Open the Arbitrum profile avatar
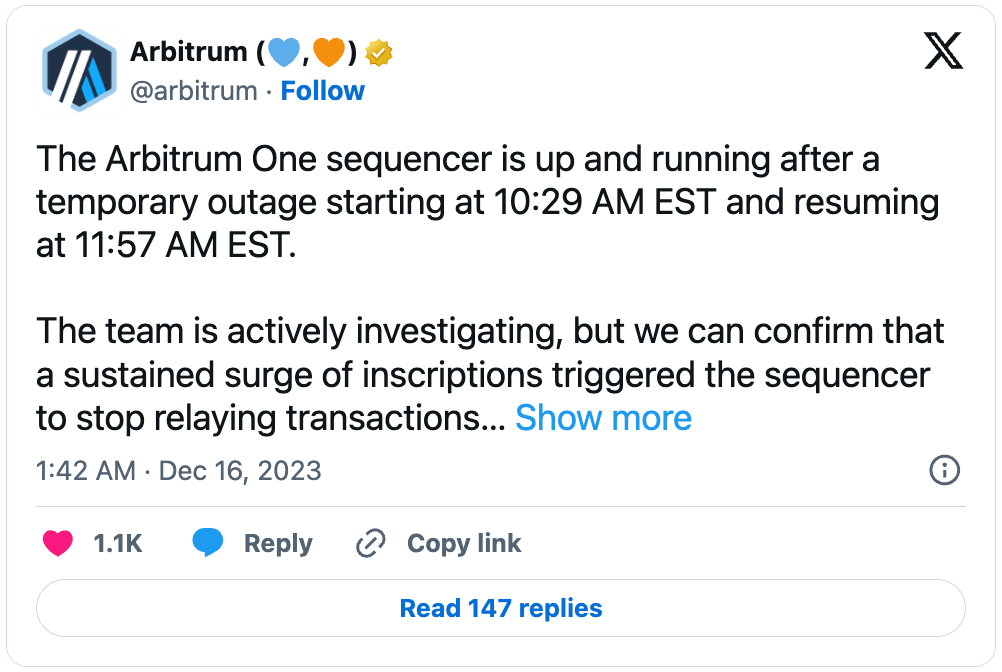1002x672 pixels. [77, 72]
